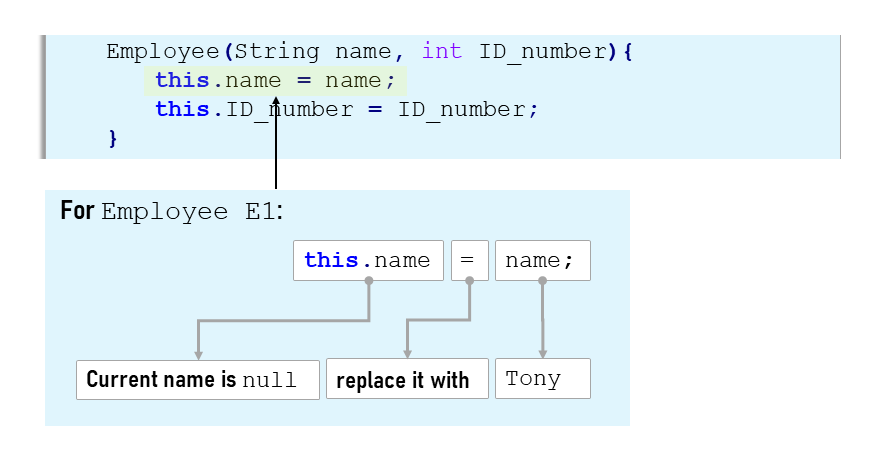Click the "name;" box in the diagram
This screenshot has width=879, height=454.
[x=542, y=261]
